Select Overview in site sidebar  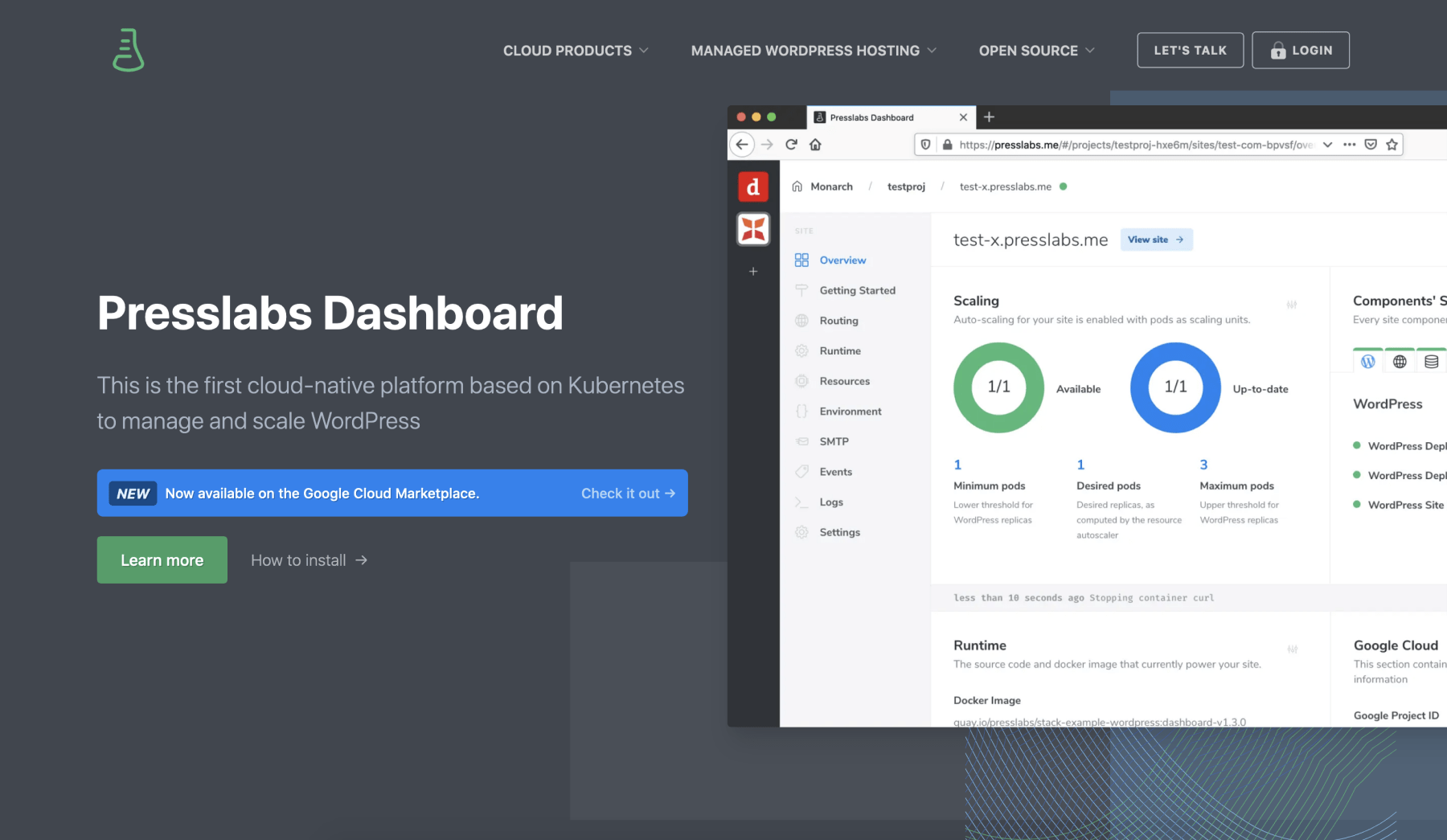pos(842,260)
